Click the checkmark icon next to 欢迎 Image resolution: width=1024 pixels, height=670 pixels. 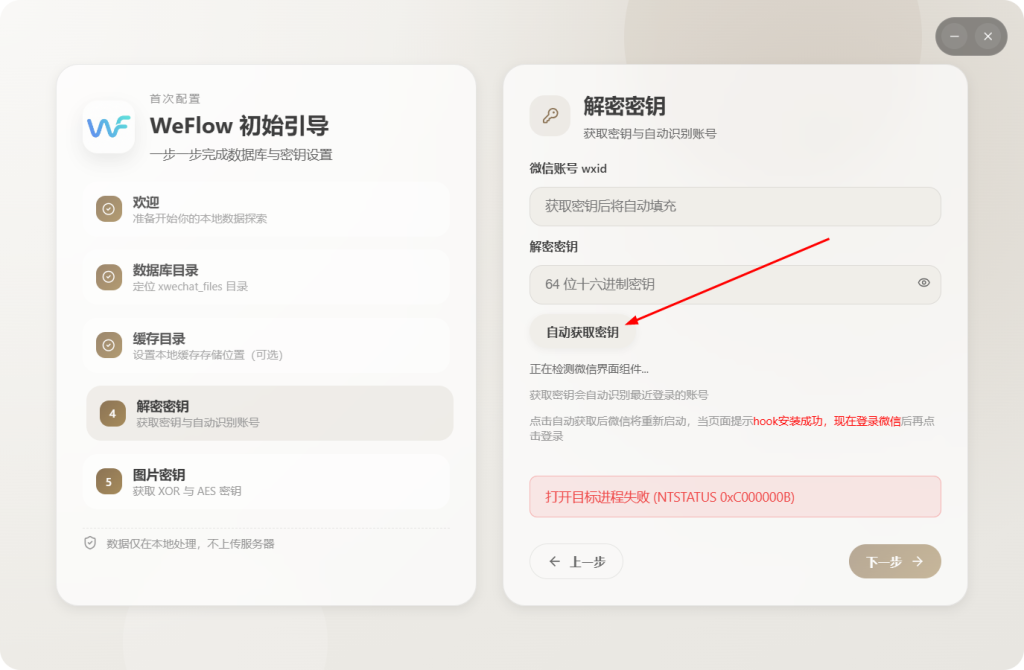109,209
